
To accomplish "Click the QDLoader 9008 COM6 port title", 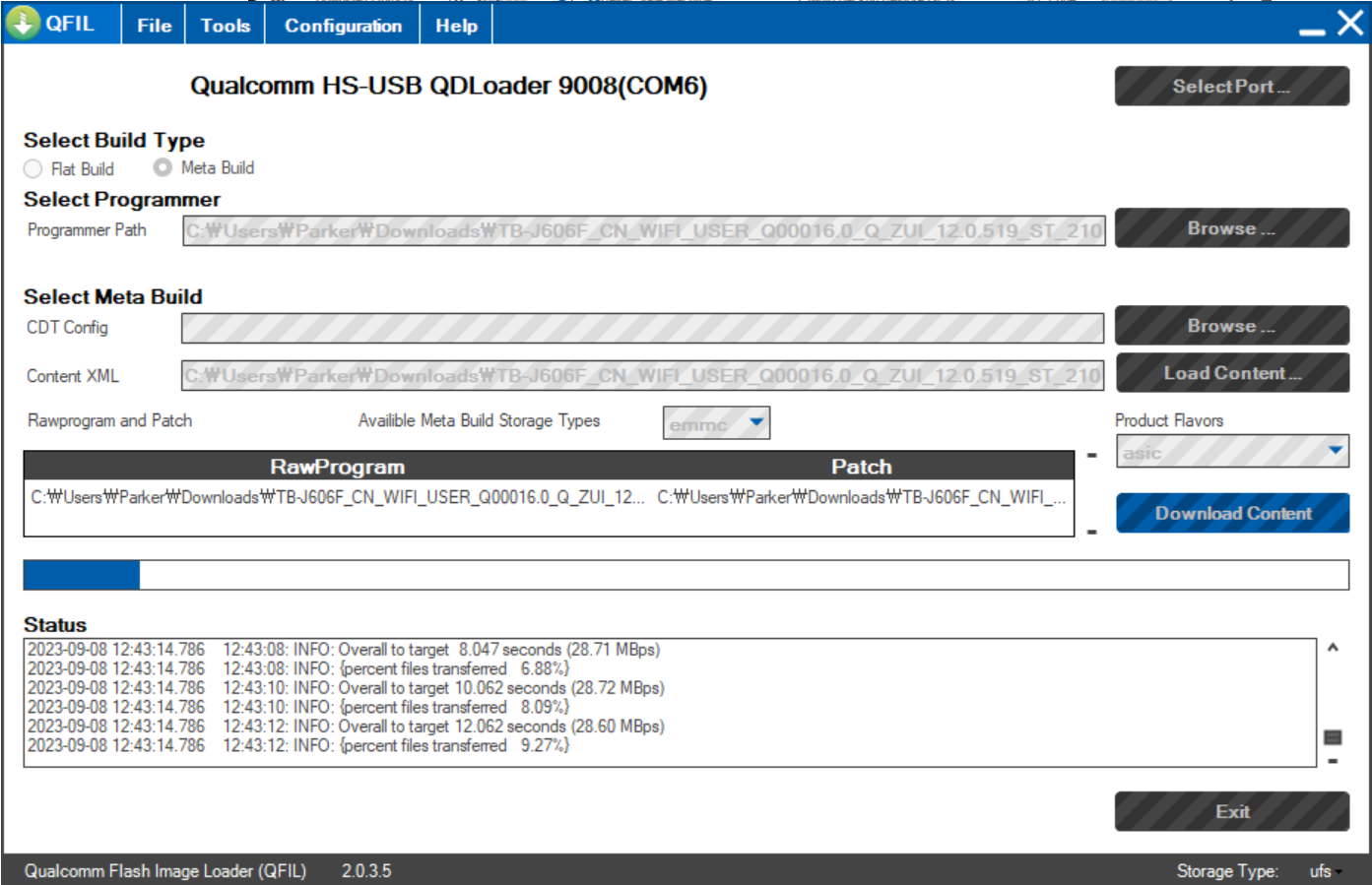I will point(448,86).
